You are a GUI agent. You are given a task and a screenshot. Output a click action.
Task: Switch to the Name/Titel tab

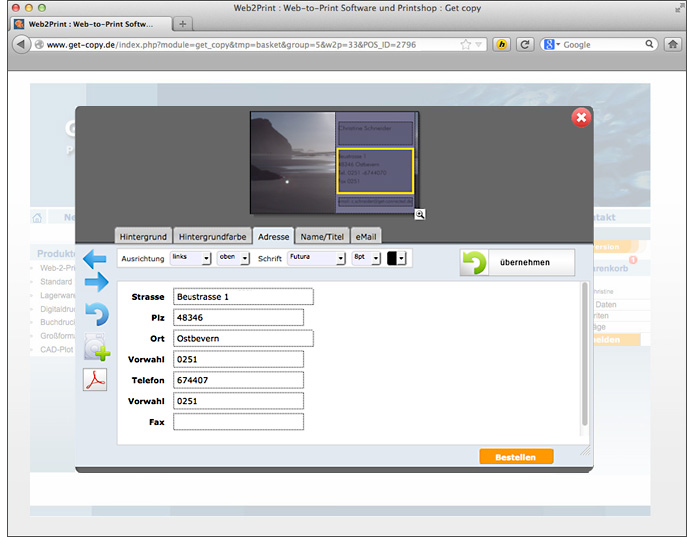322,236
